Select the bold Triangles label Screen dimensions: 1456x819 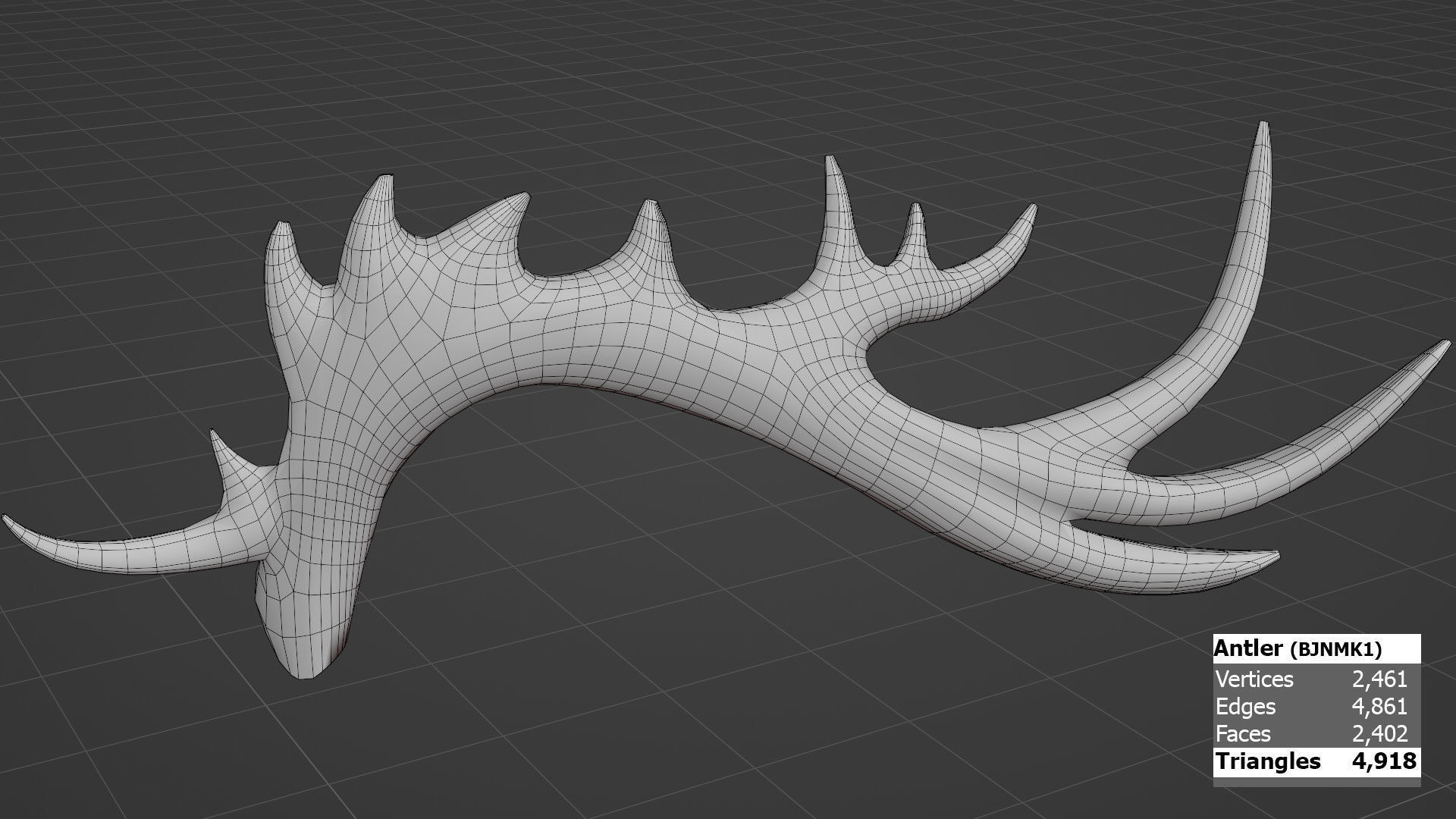[x=1268, y=761]
